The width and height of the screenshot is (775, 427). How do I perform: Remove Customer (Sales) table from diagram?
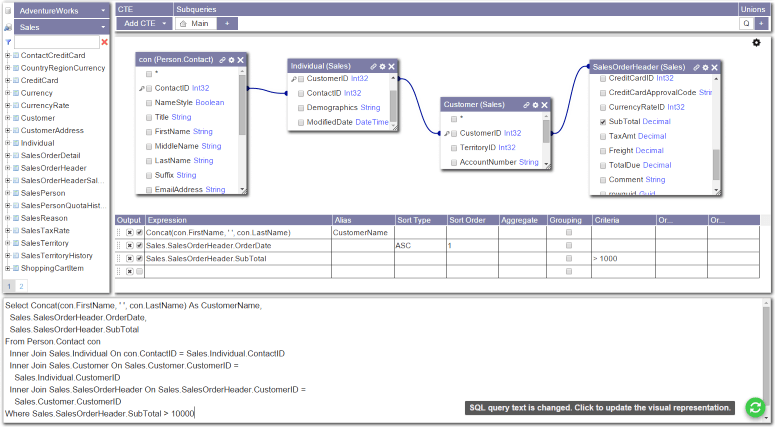coord(544,105)
